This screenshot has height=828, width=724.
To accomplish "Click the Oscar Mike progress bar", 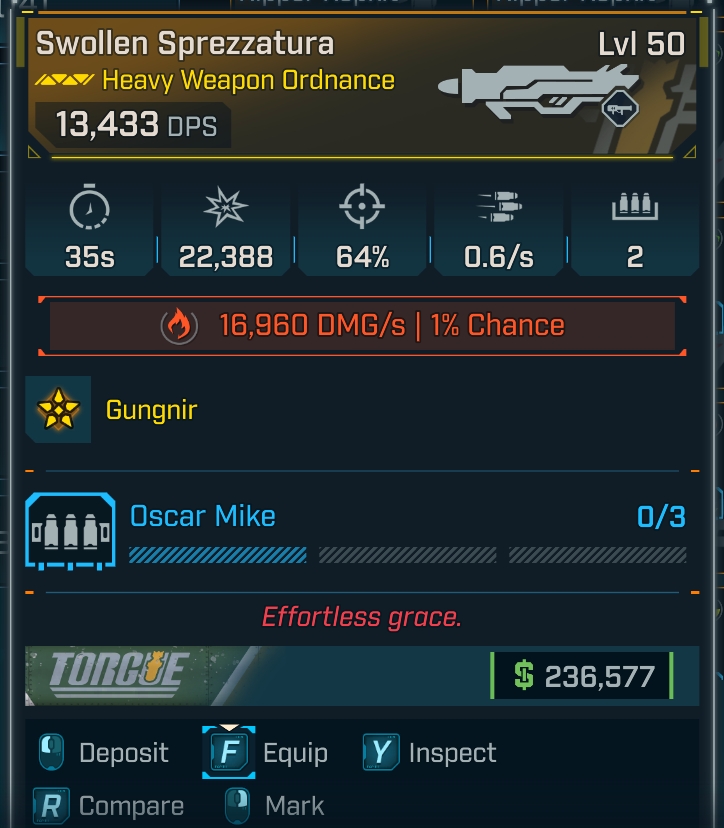I will [408, 555].
